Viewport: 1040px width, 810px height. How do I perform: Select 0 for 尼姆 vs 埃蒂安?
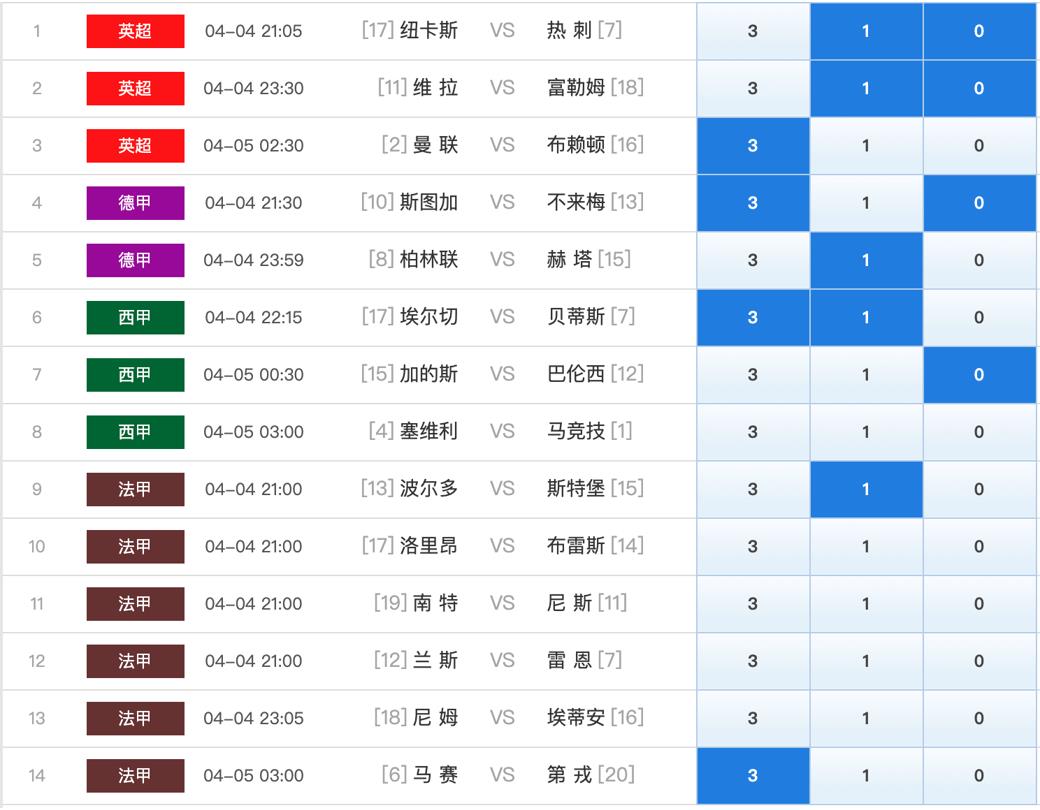click(980, 718)
